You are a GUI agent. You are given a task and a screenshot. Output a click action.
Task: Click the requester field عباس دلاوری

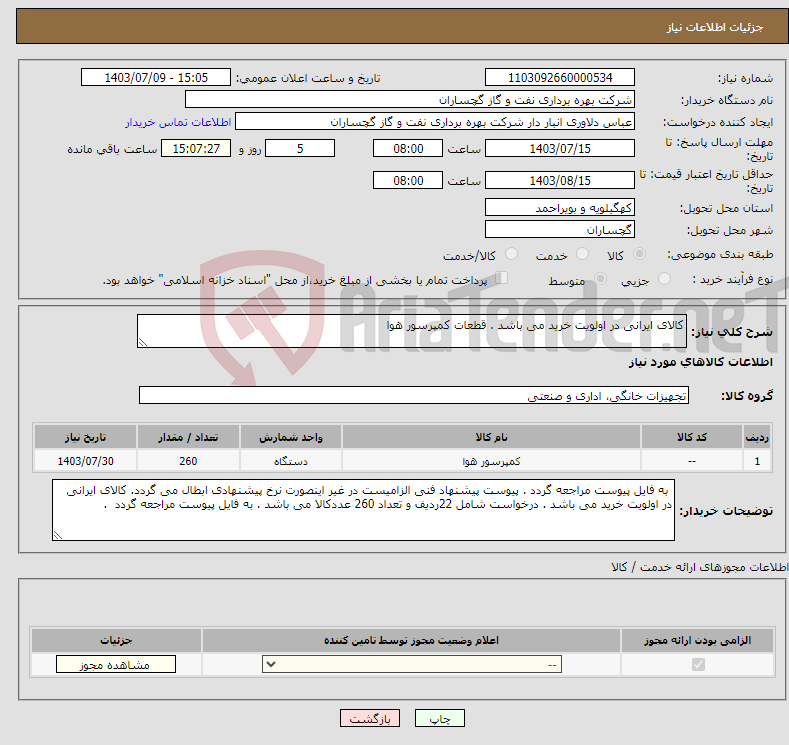point(435,122)
